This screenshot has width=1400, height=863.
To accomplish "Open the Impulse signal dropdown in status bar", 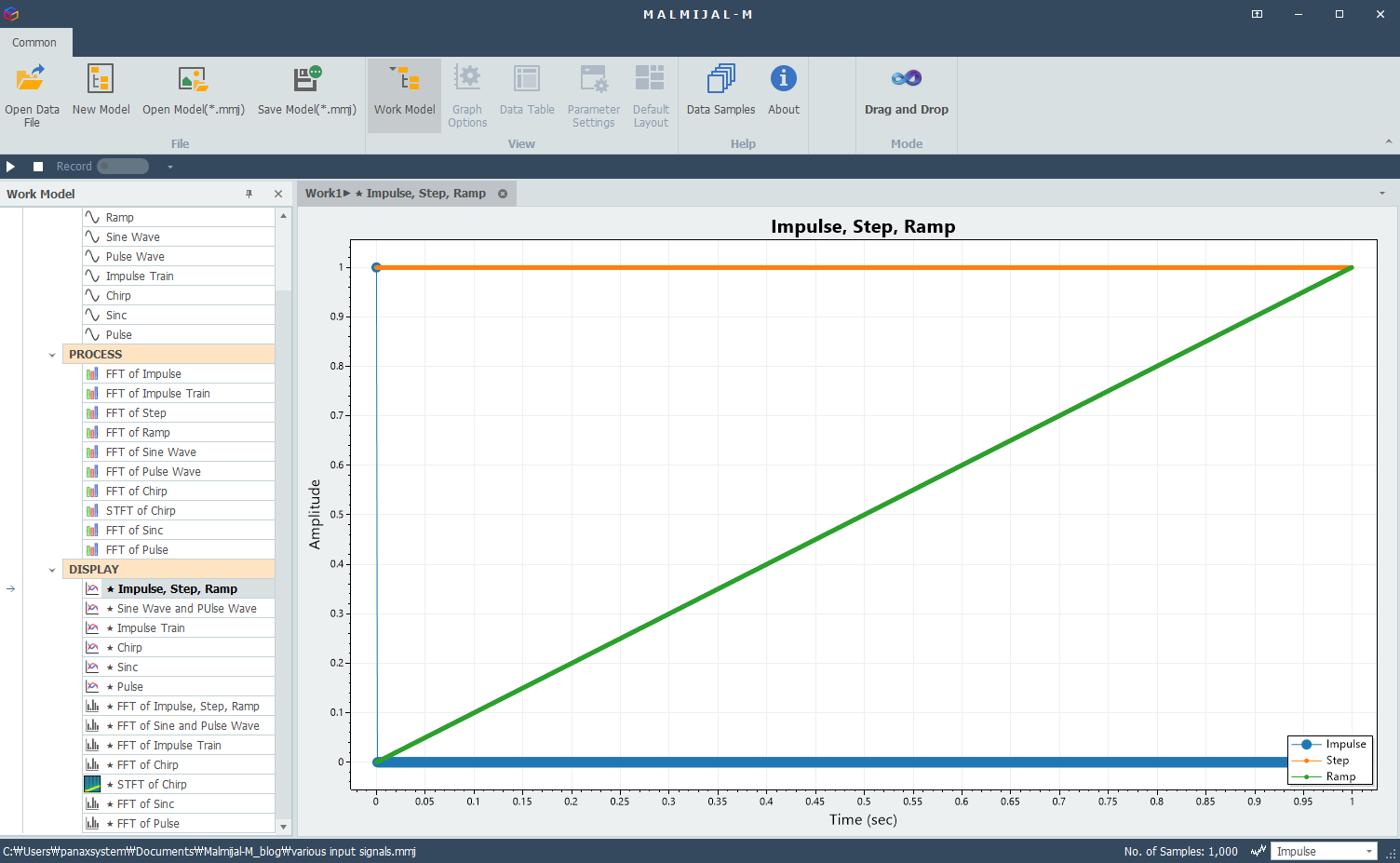I will [x=1324, y=851].
